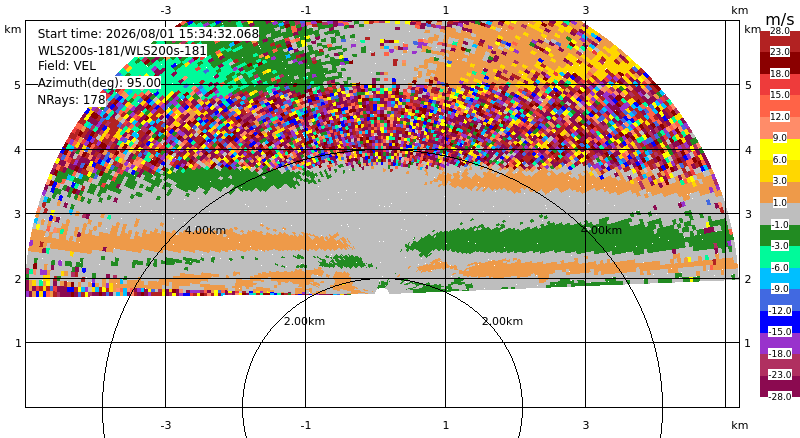Click the left 2.00km range ring label
The height and width of the screenshot is (438, 800).
coord(305,321)
